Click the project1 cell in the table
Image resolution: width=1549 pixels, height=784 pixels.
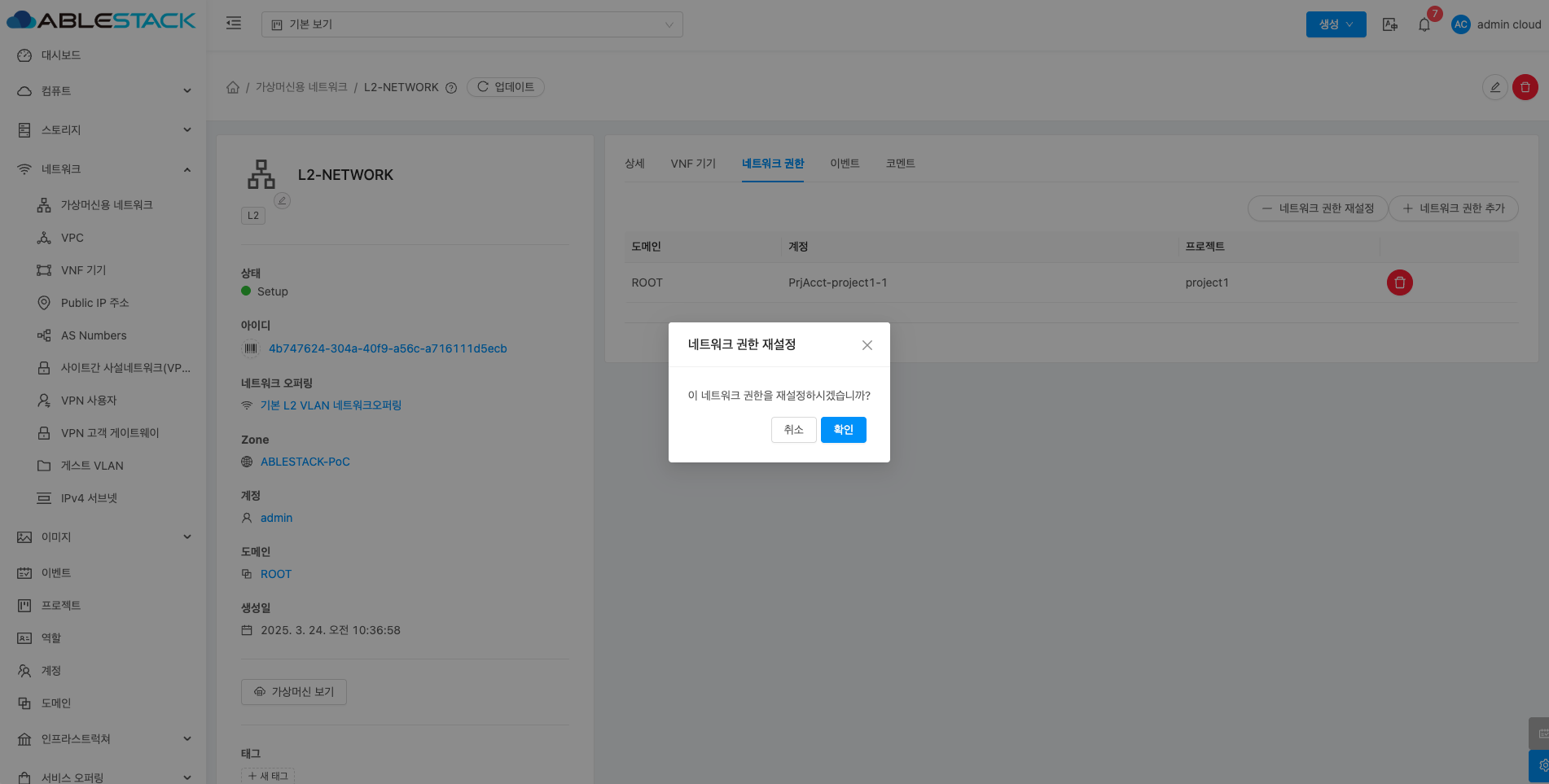1207,283
